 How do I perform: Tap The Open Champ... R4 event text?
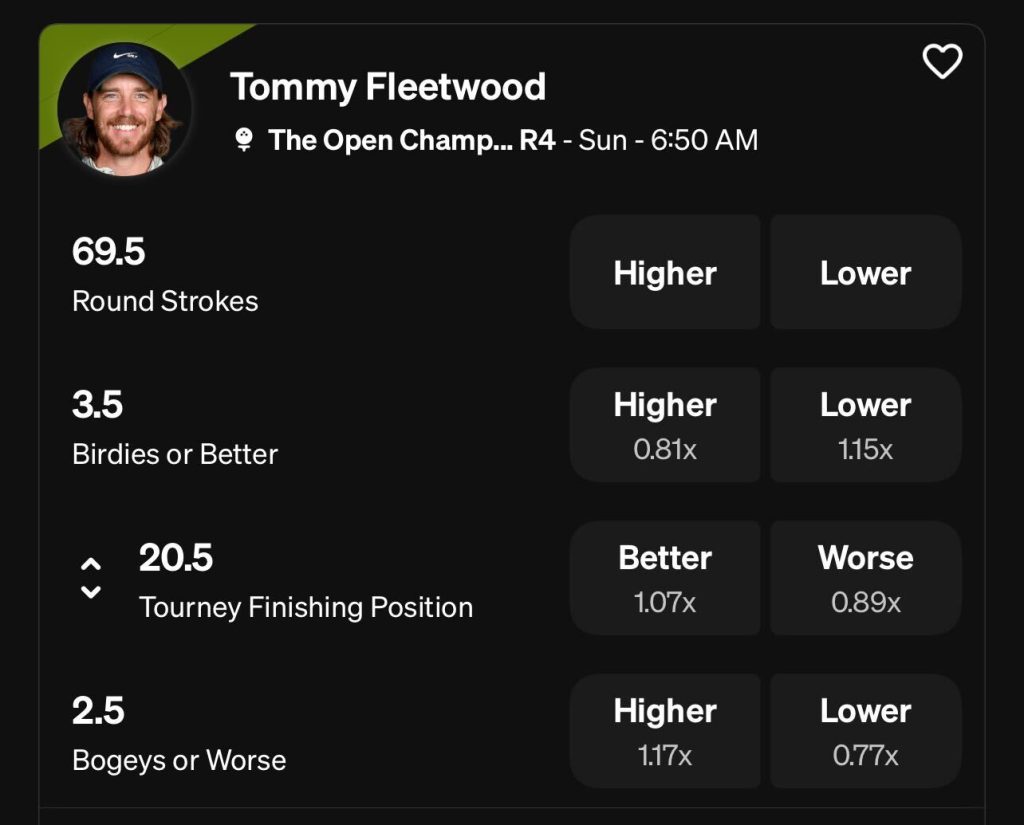(x=411, y=140)
